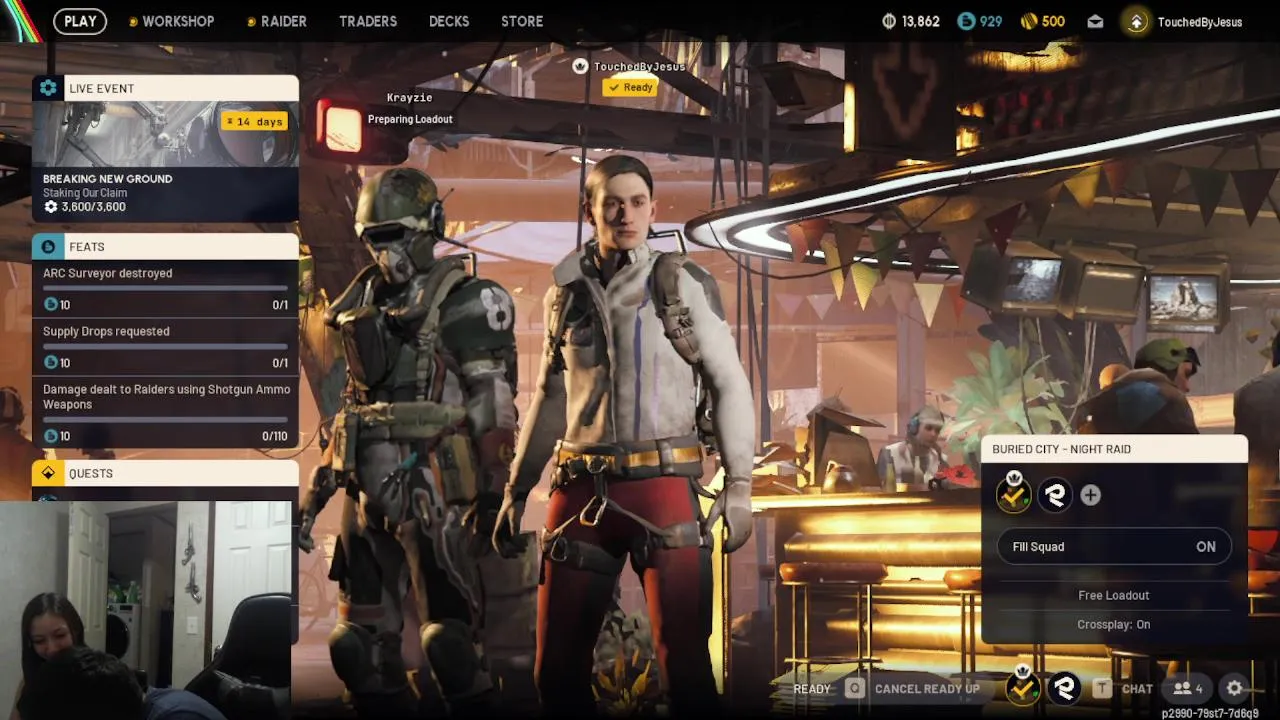The height and width of the screenshot is (720, 1280).
Task: Open the LIVE EVENT panel header
Action: 165,88
